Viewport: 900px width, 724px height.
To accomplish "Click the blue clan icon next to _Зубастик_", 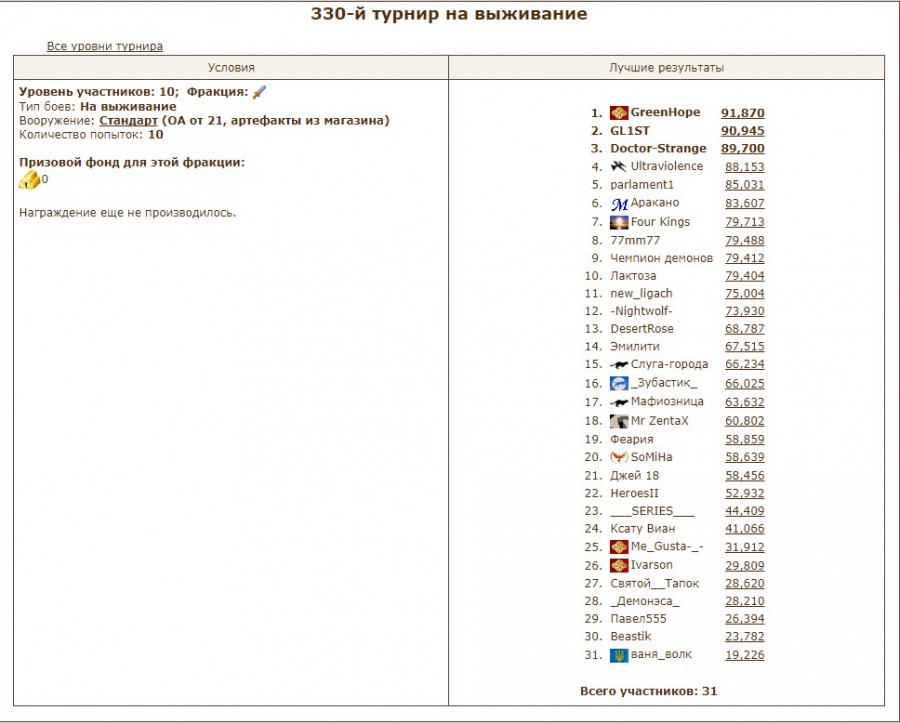I will [x=619, y=383].
